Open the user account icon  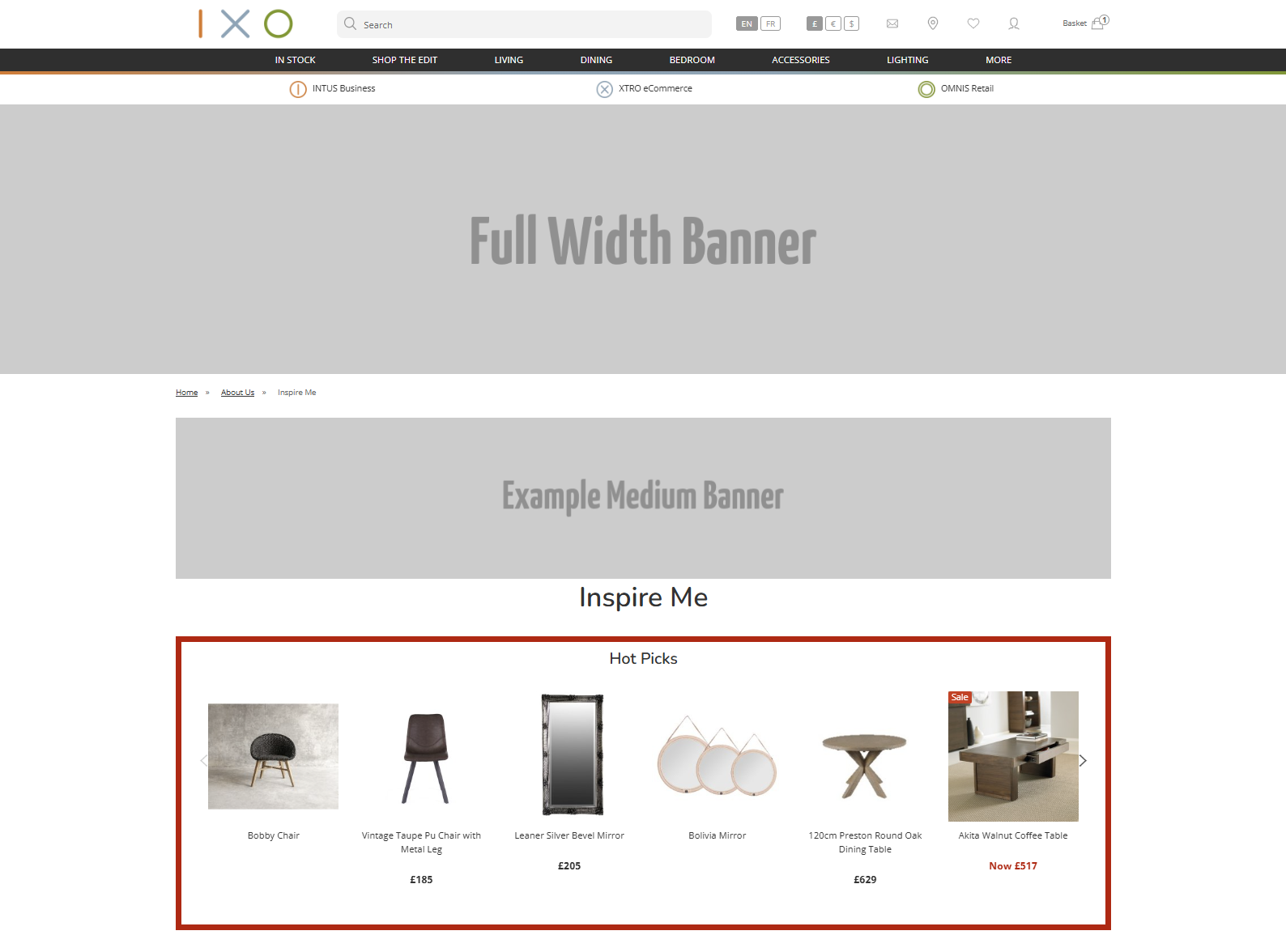(1014, 23)
